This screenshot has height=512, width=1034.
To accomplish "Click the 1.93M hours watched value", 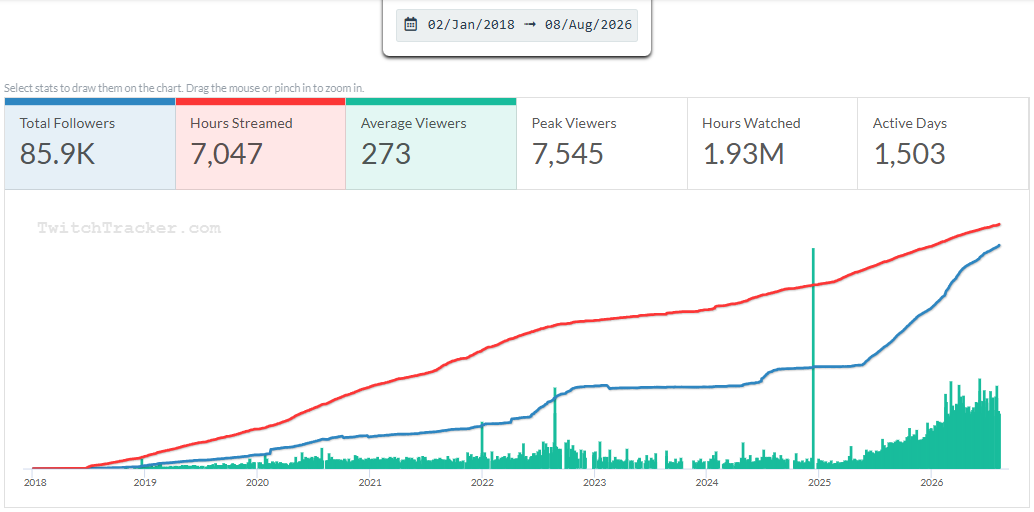I will click(743, 154).
